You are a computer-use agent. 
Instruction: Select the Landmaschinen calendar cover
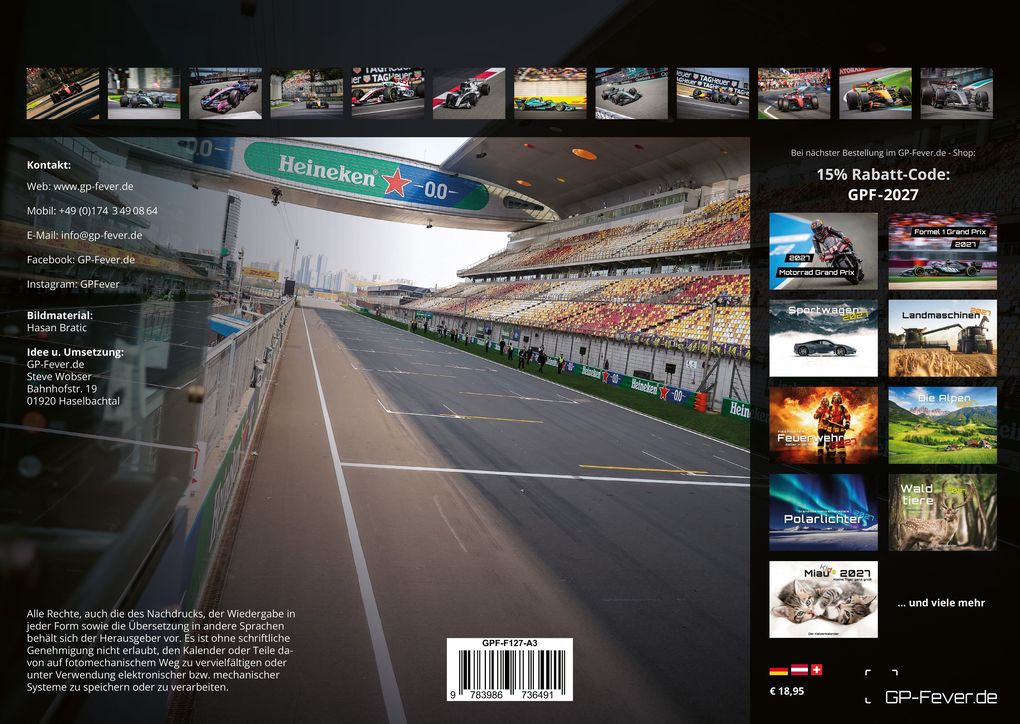pos(943,338)
